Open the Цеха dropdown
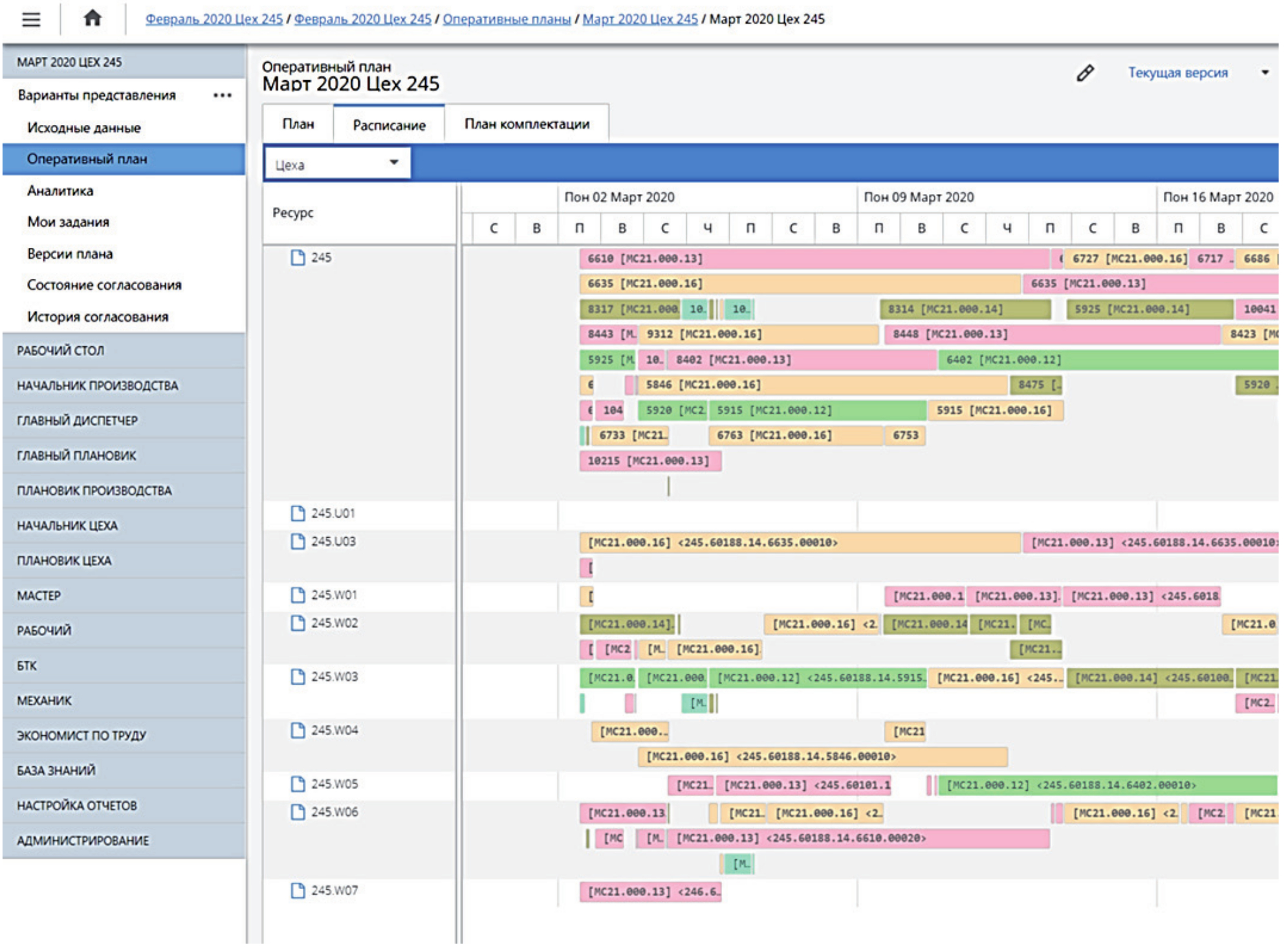1288x950 pixels. 337,164
